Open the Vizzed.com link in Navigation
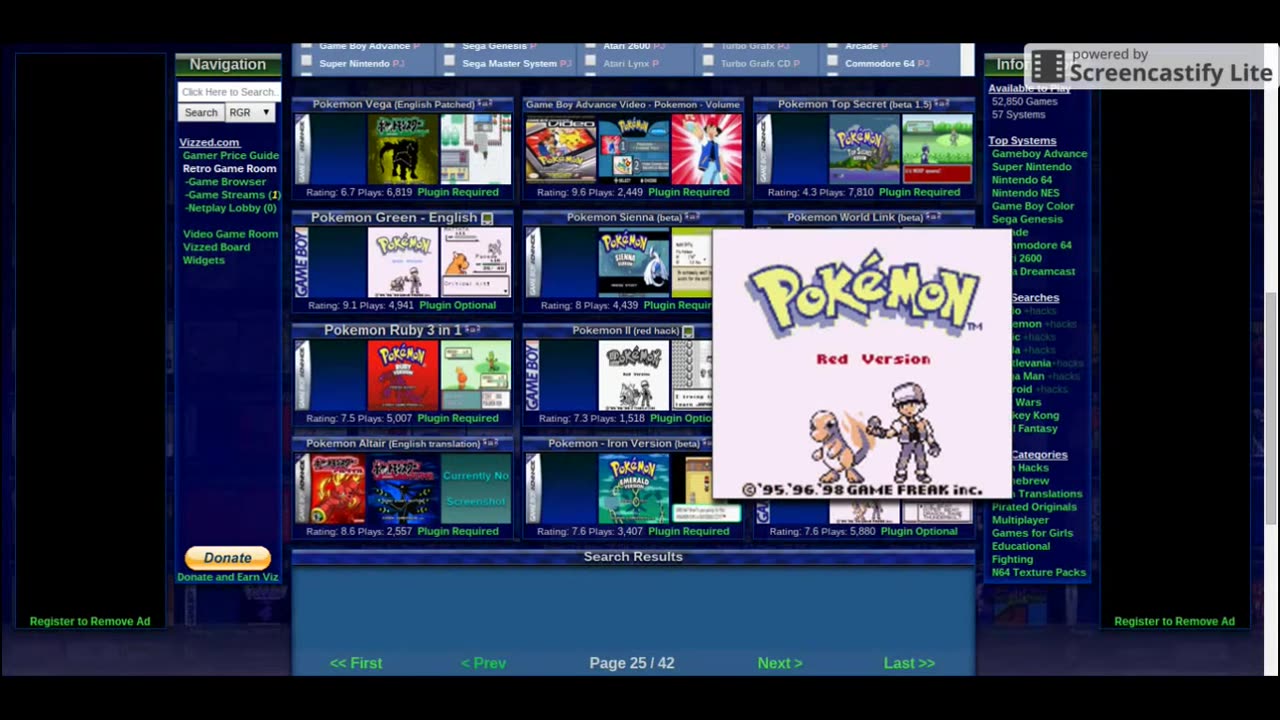The image size is (1280, 720). coord(209,142)
